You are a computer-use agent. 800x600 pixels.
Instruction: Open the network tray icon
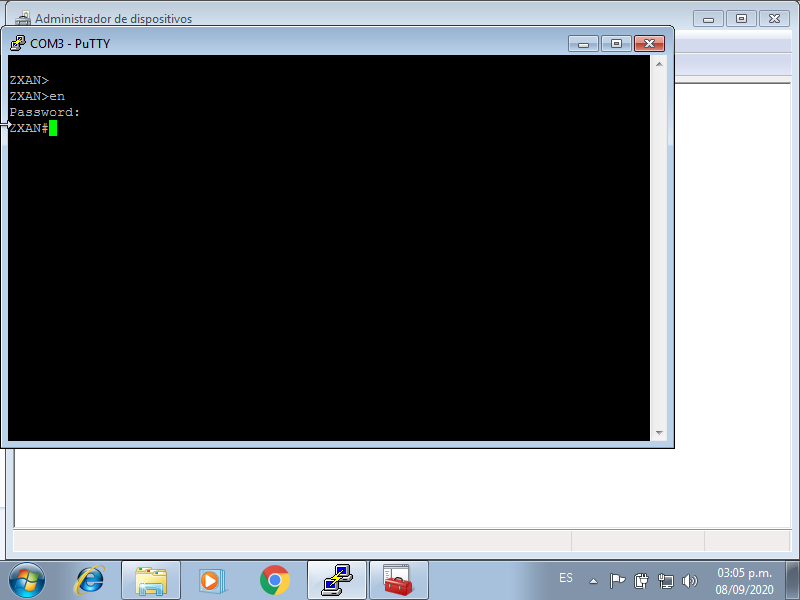tap(665, 580)
